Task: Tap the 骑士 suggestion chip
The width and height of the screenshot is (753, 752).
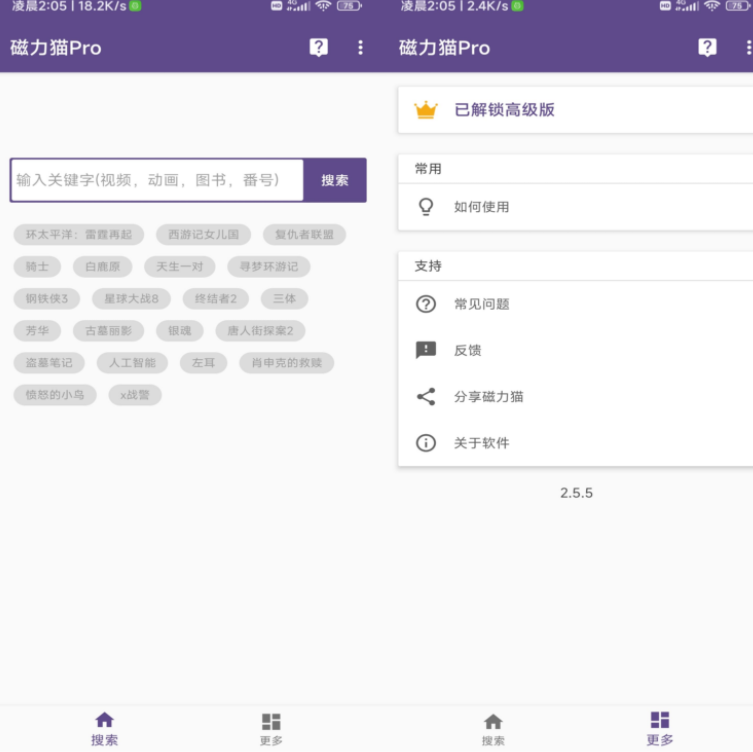Action: tap(37, 267)
